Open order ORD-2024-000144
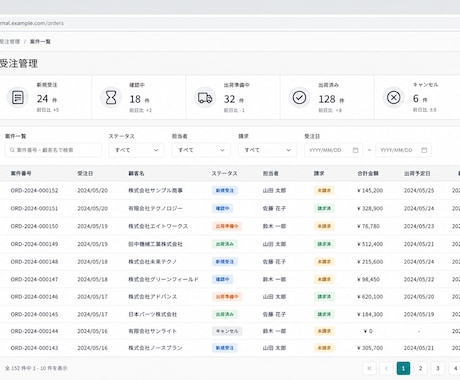The width and height of the screenshot is (460, 380). [x=34, y=331]
